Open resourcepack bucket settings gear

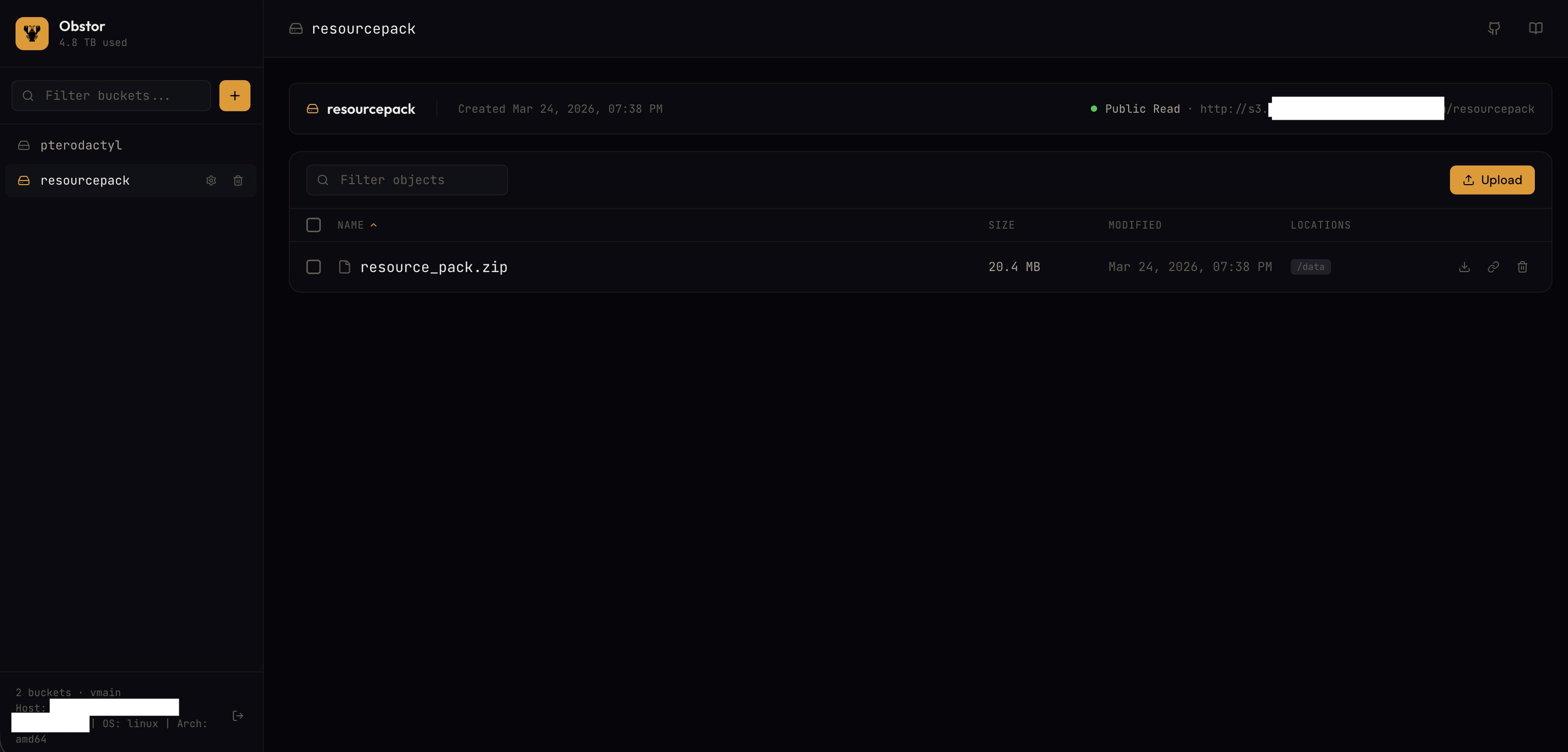coord(211,181)
